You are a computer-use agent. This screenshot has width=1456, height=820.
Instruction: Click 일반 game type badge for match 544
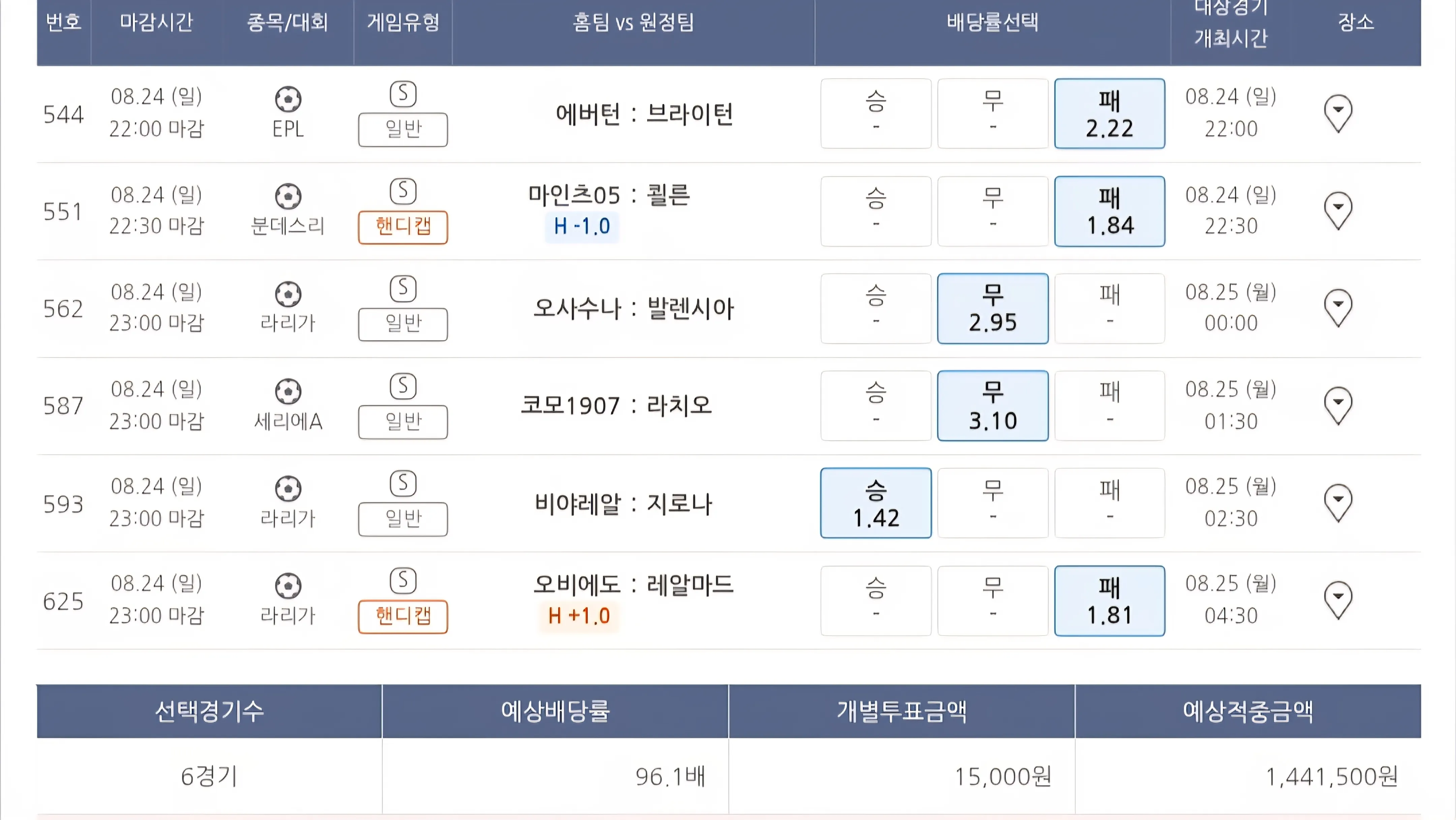click(403, 129)
